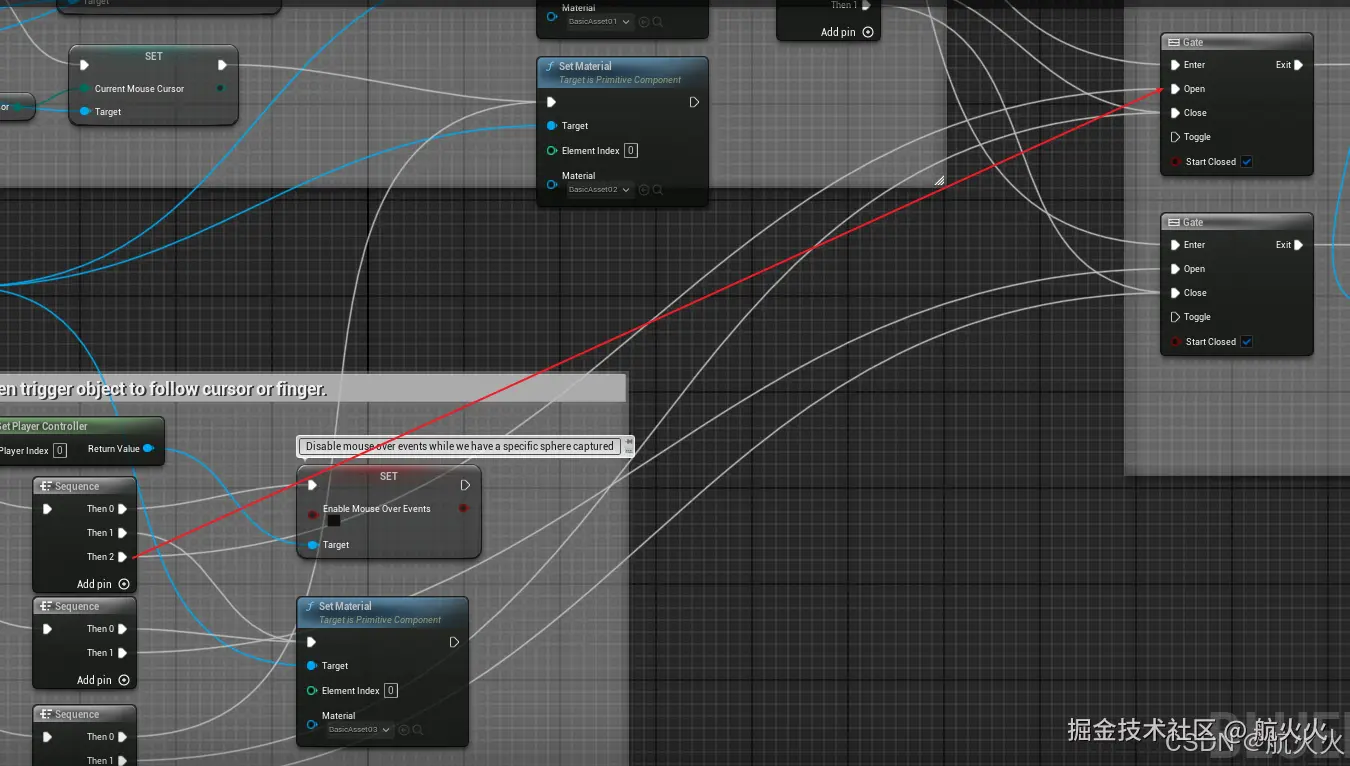Click the comment box resize handle beside the BasicAsset02 Set Material node
This screenshot has width=1350, height=766.
point(939,181)
